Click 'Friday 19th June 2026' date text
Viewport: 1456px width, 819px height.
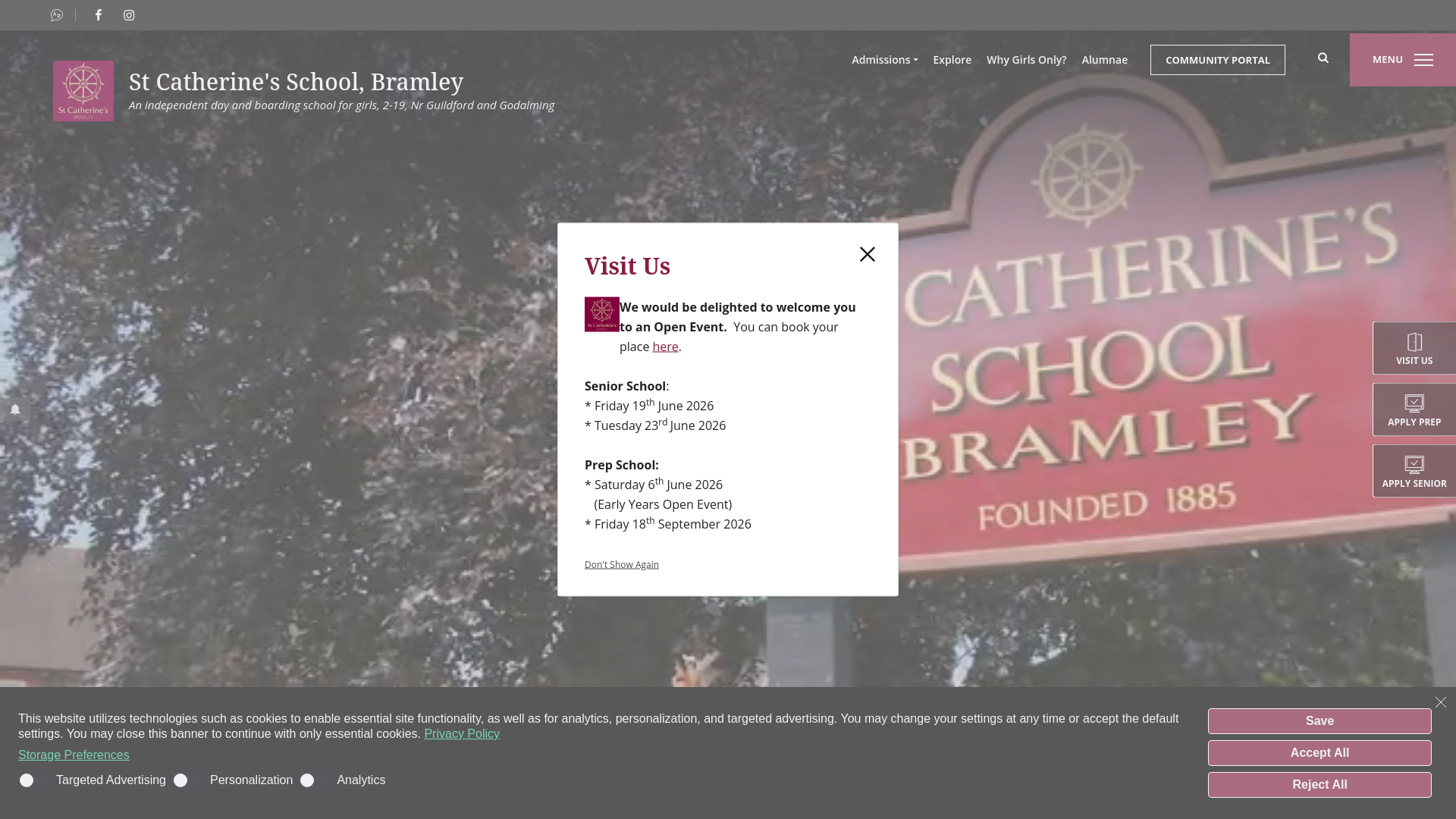pyautogui.click(x=654, y=406)
